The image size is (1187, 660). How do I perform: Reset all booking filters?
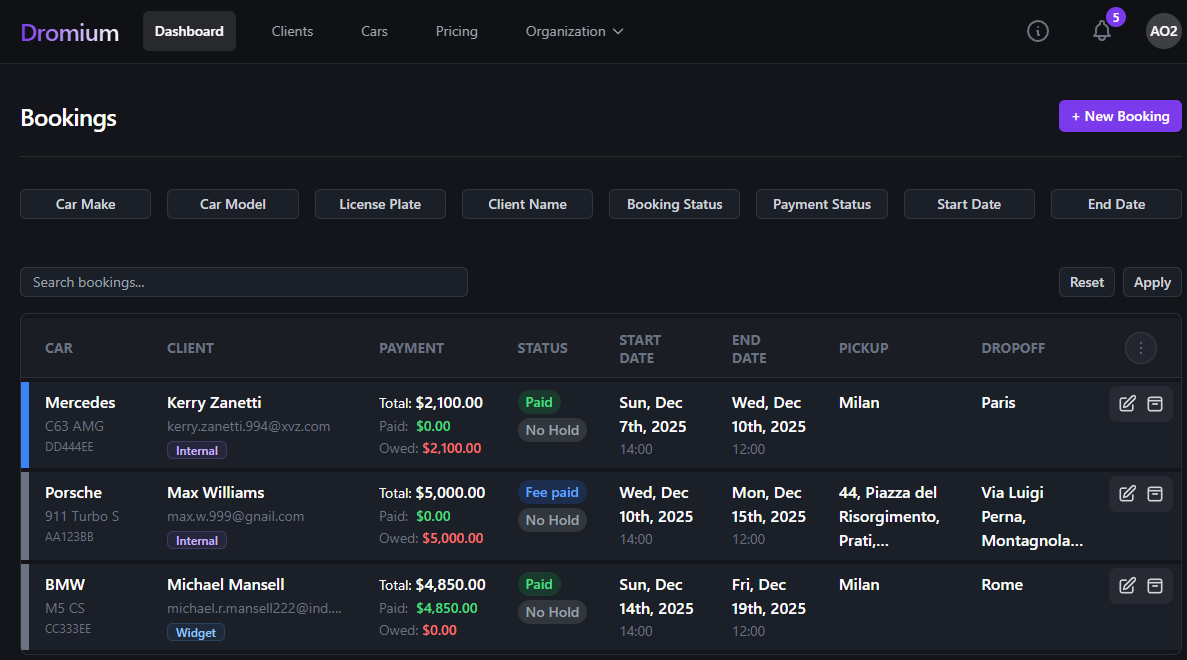tap(1086, 282)
